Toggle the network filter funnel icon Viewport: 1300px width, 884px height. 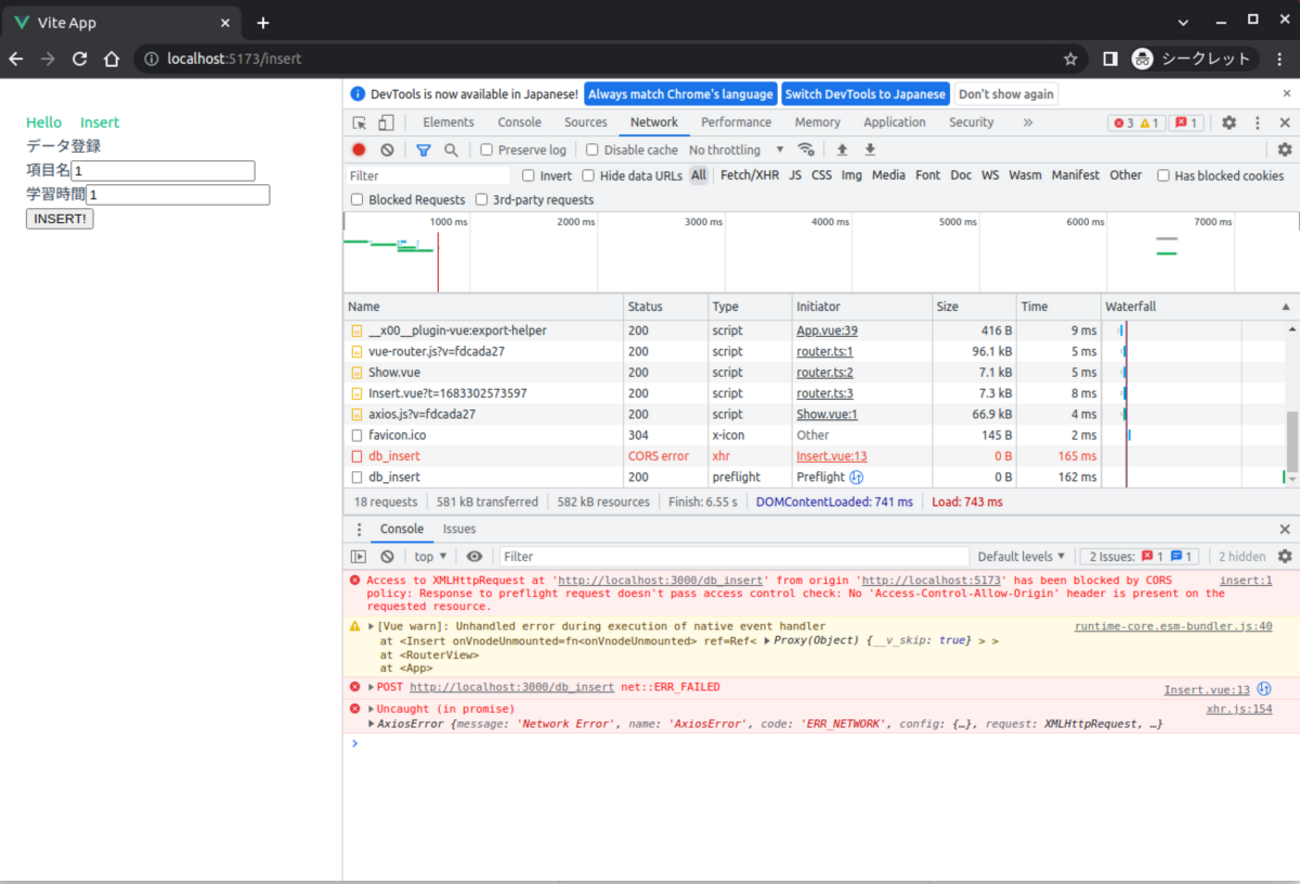point(423,150)
